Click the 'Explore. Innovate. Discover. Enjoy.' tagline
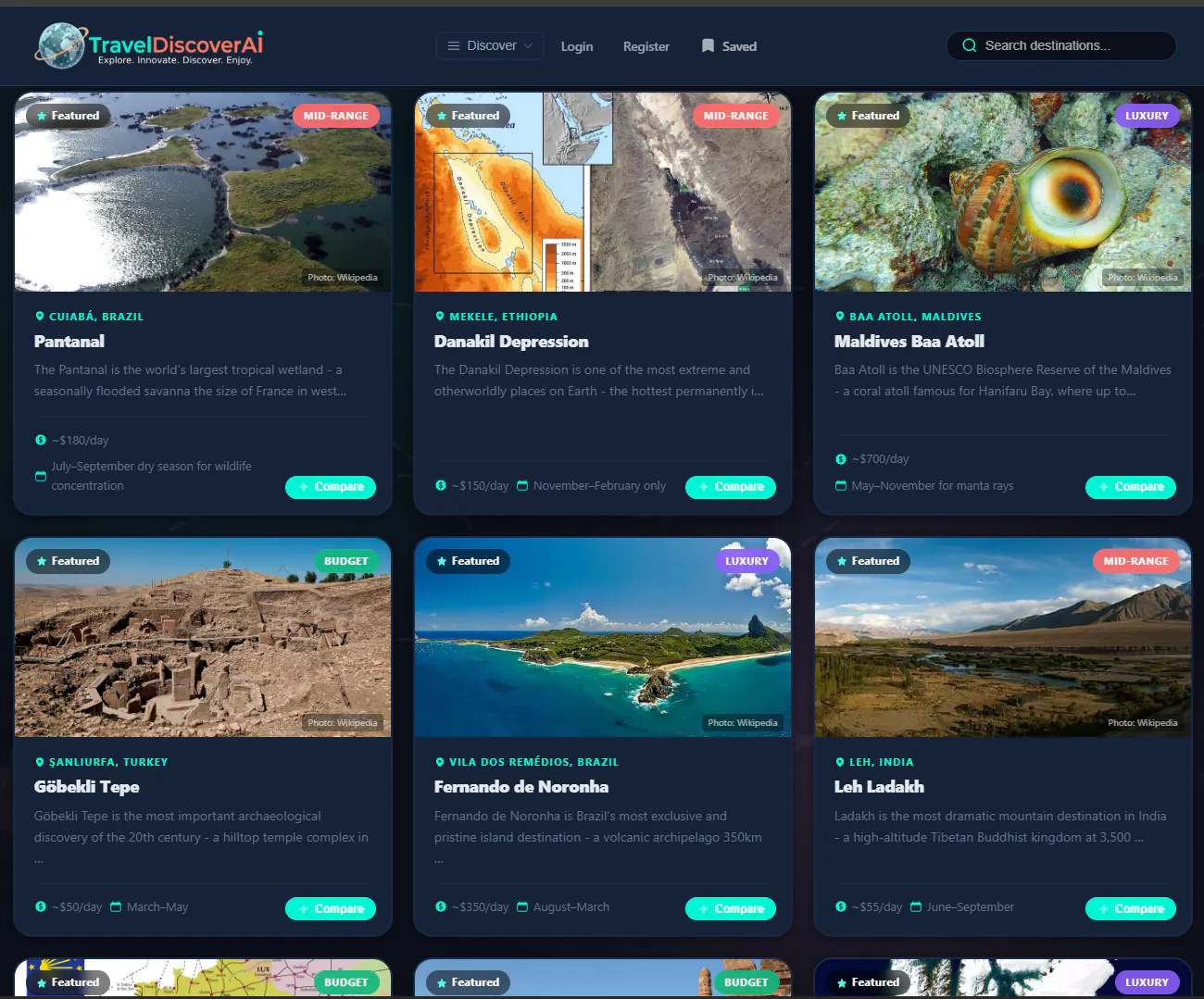The image size is (1204, 999). (x=175, y=60)
